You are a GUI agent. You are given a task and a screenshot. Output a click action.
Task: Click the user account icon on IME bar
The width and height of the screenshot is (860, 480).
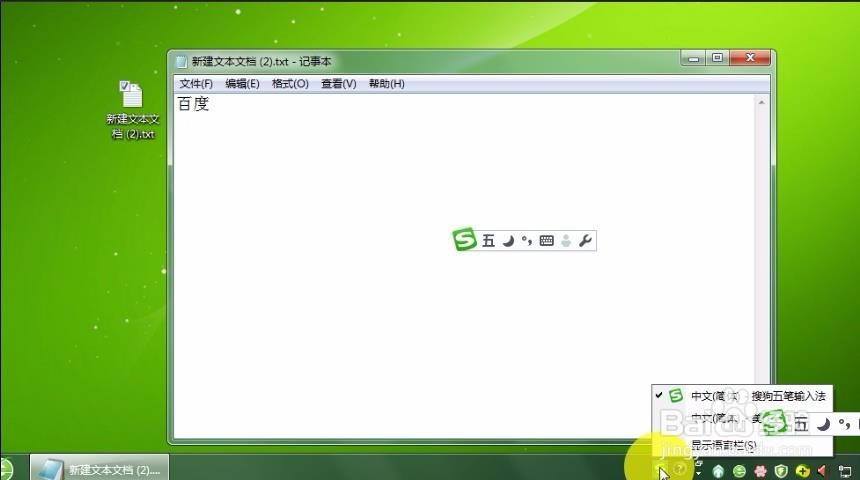pos(566,241)
